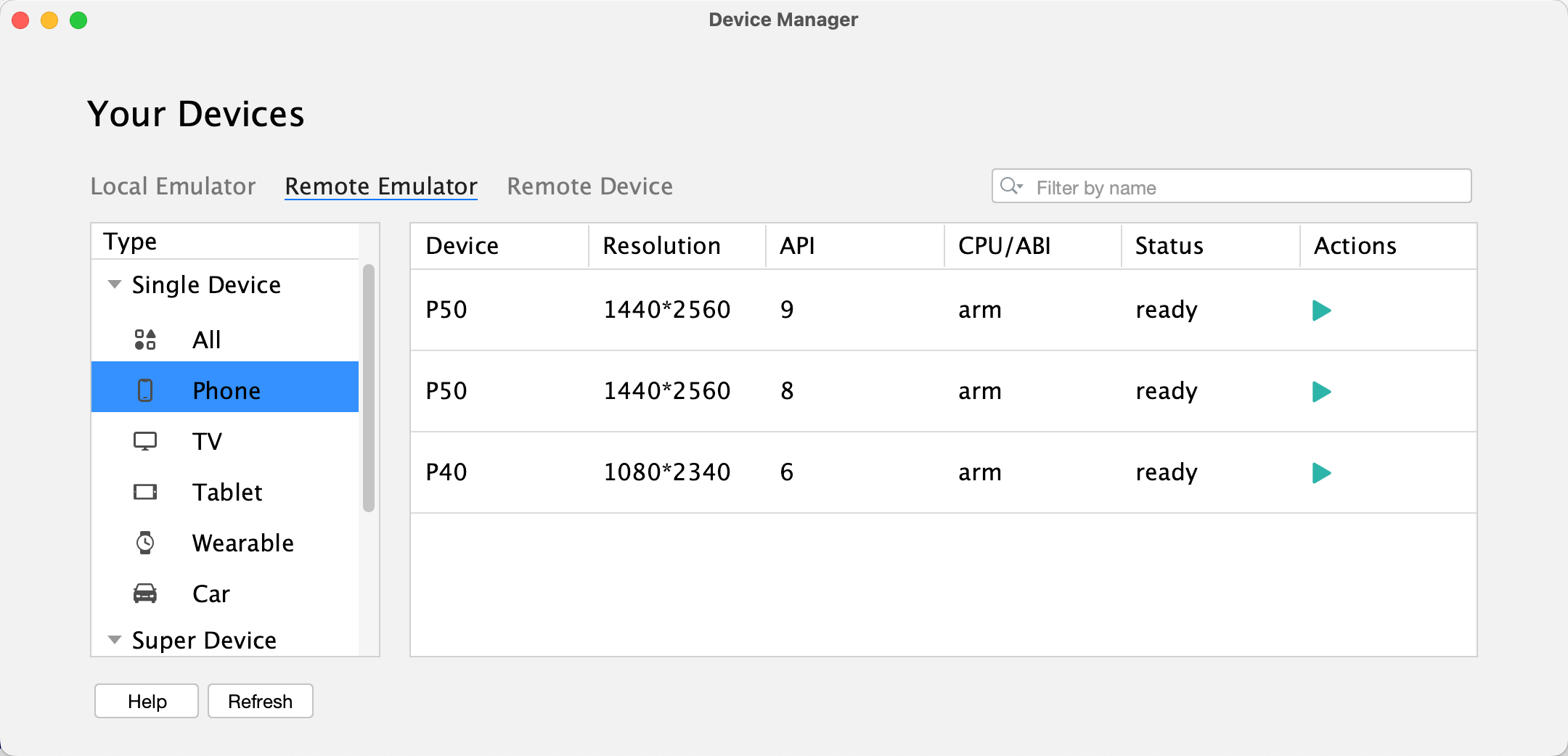The height and width of the screenshot is (756, 1568).
Task: Select the Wearable tree item label
Action: 243,543
